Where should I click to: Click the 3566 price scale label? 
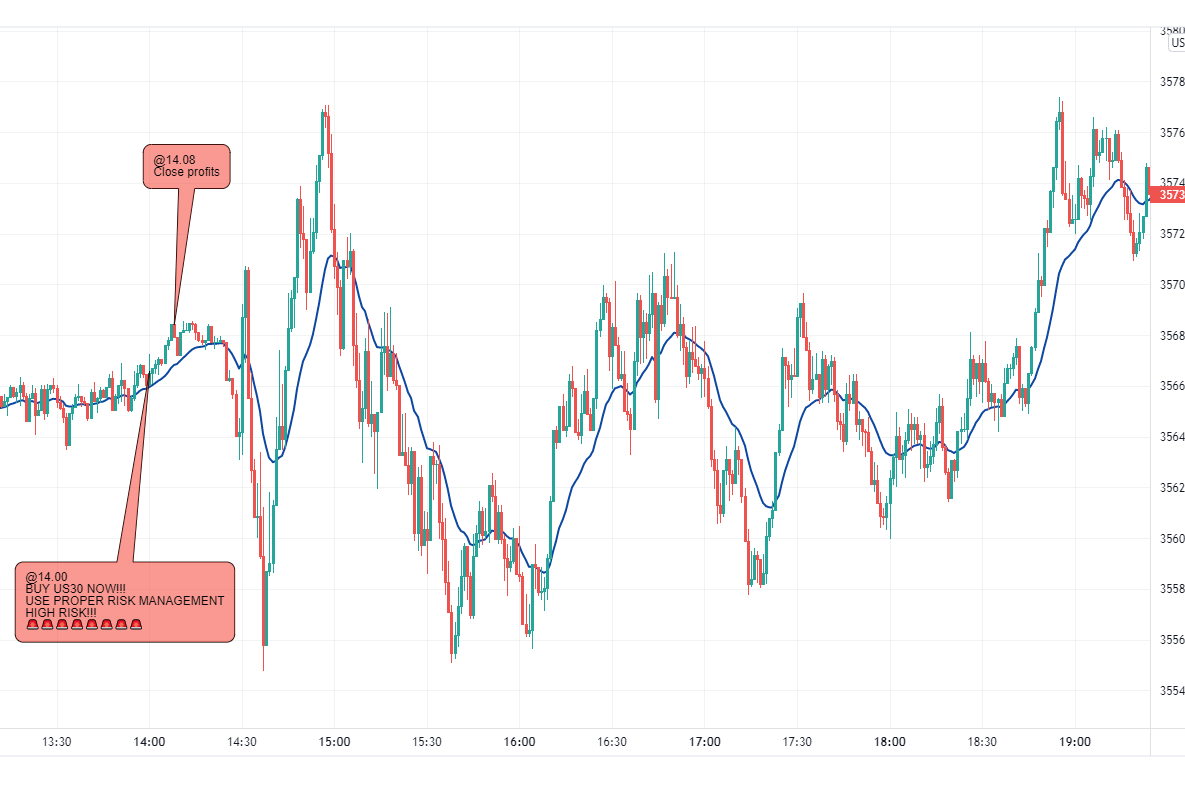(1171, 386)
